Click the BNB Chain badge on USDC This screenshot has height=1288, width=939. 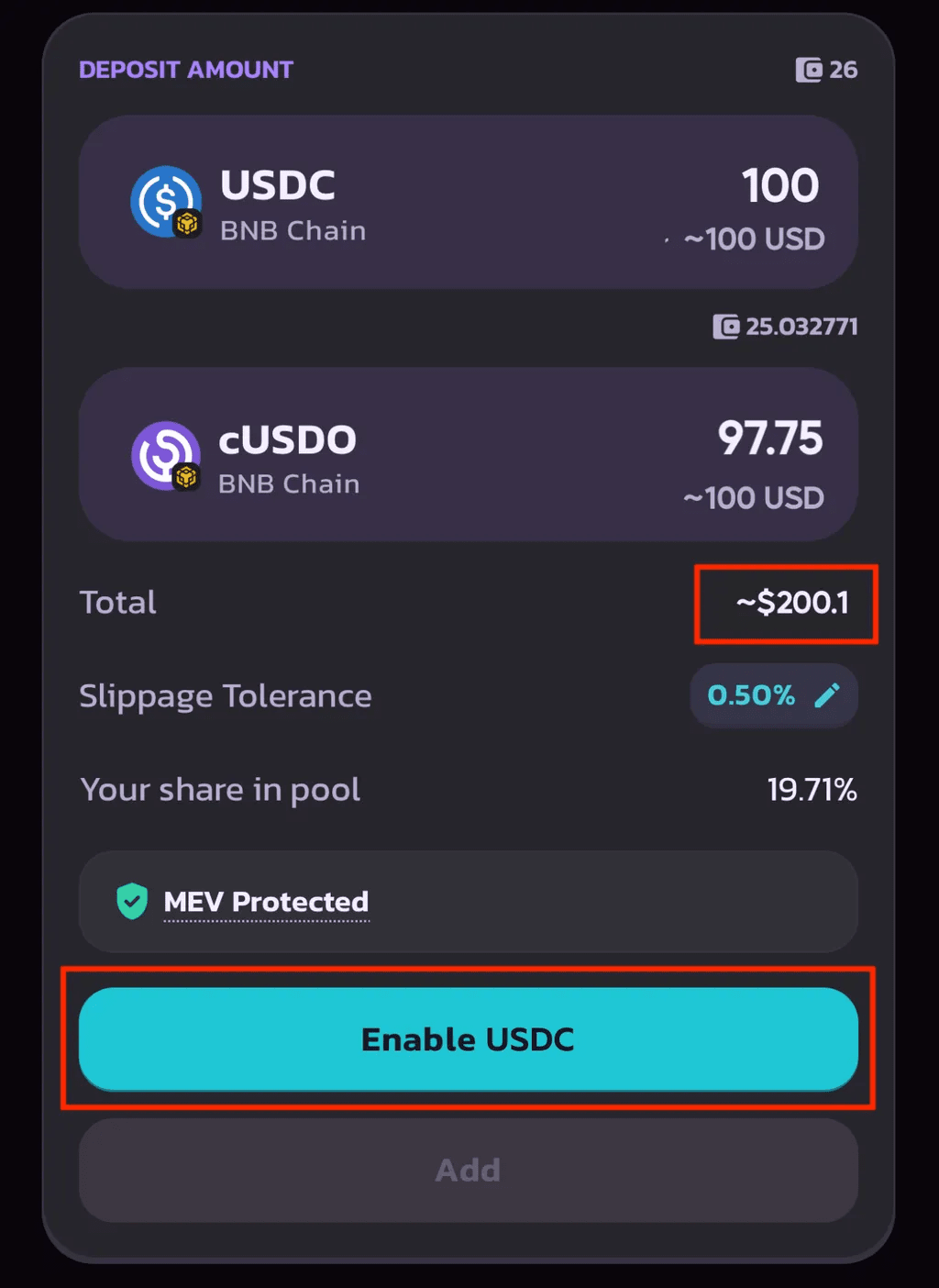[x=187, y=223]
